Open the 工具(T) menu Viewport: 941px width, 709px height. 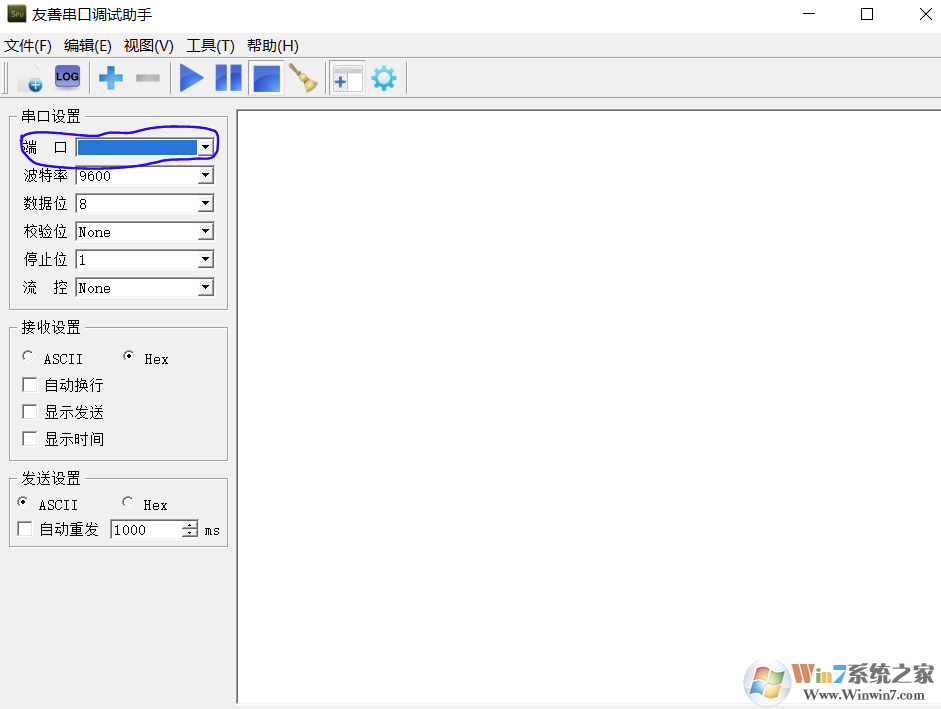(210, 46)
